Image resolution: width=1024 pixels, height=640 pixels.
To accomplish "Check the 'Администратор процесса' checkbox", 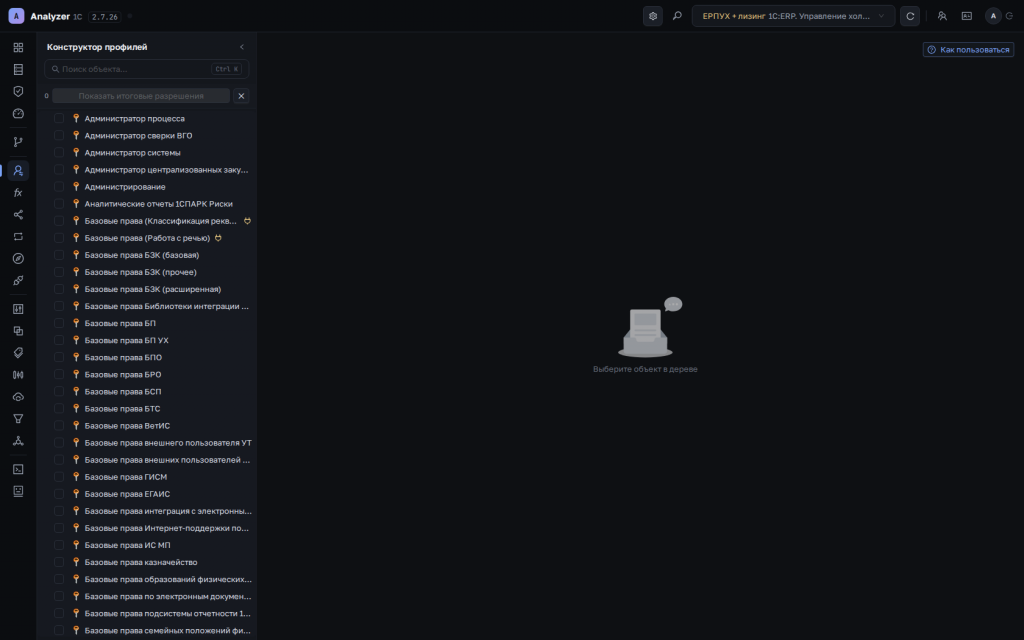I will 59,118.
